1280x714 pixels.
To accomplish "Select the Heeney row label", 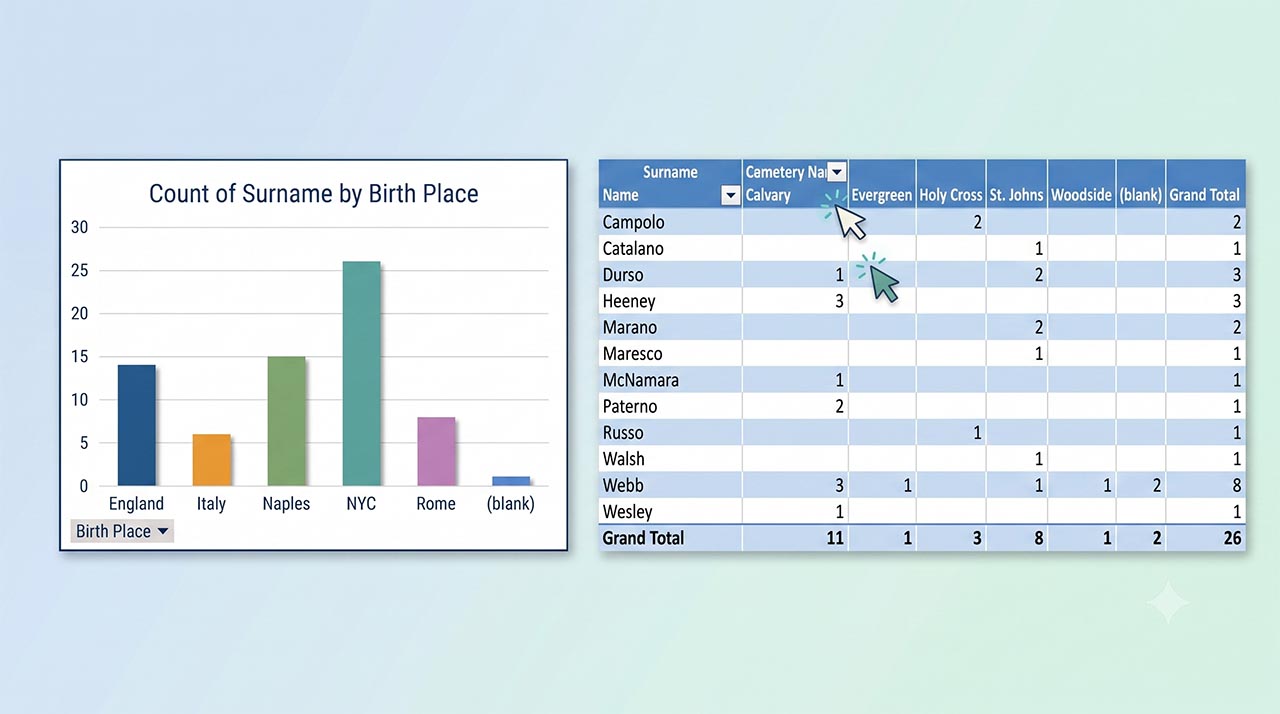I will point(629,301).
